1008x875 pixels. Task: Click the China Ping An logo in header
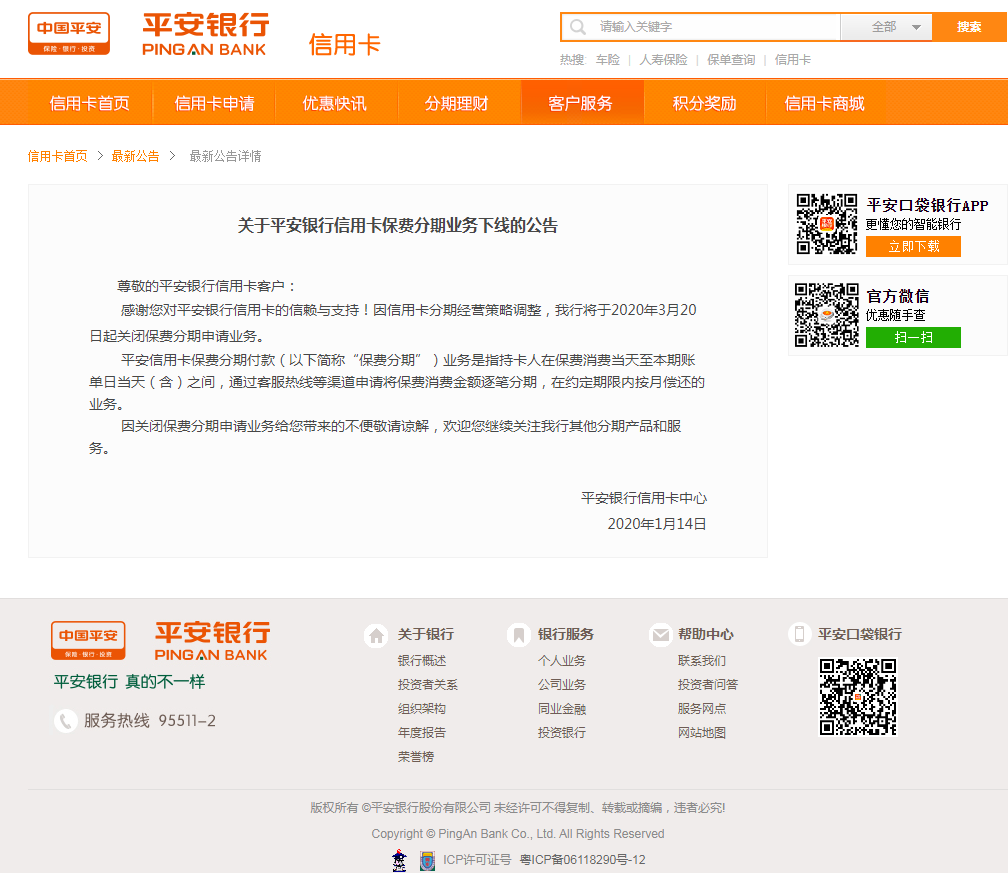[x=69, y=33]
